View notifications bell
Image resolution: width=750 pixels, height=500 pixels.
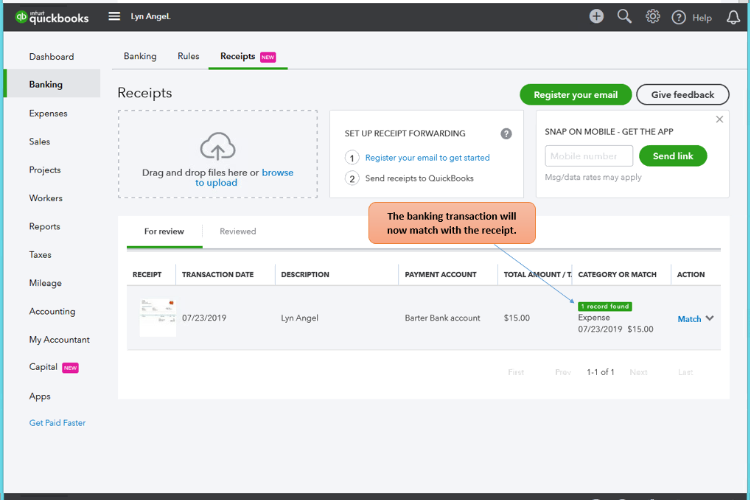click(733, 18)
